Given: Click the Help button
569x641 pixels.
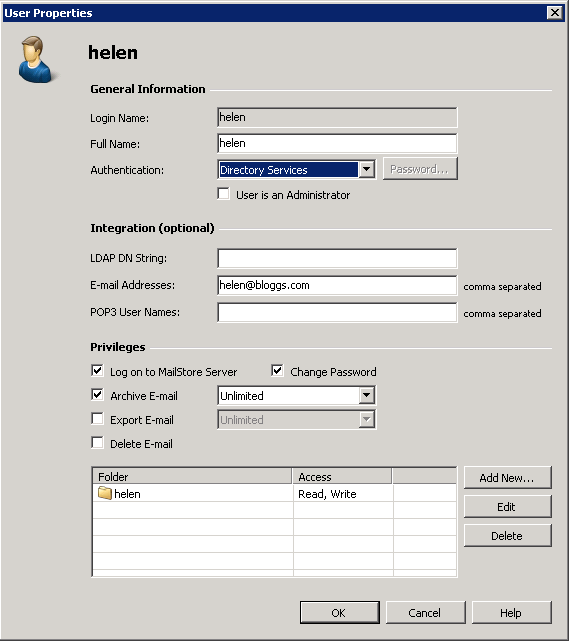Looking at the screenshot, I should coord(511,612).
